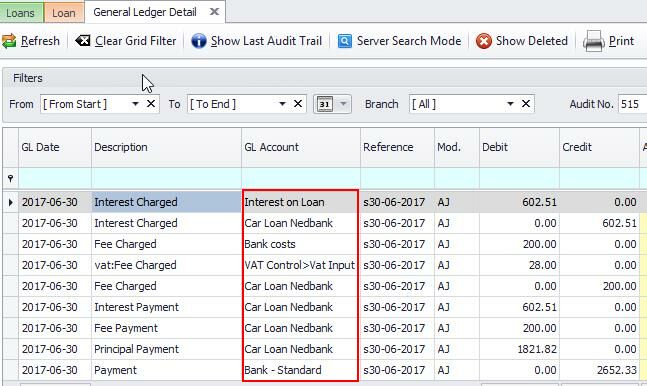The image size is (647, 386).
Task: Select the Principal Payment description
Action: point(166,349)
